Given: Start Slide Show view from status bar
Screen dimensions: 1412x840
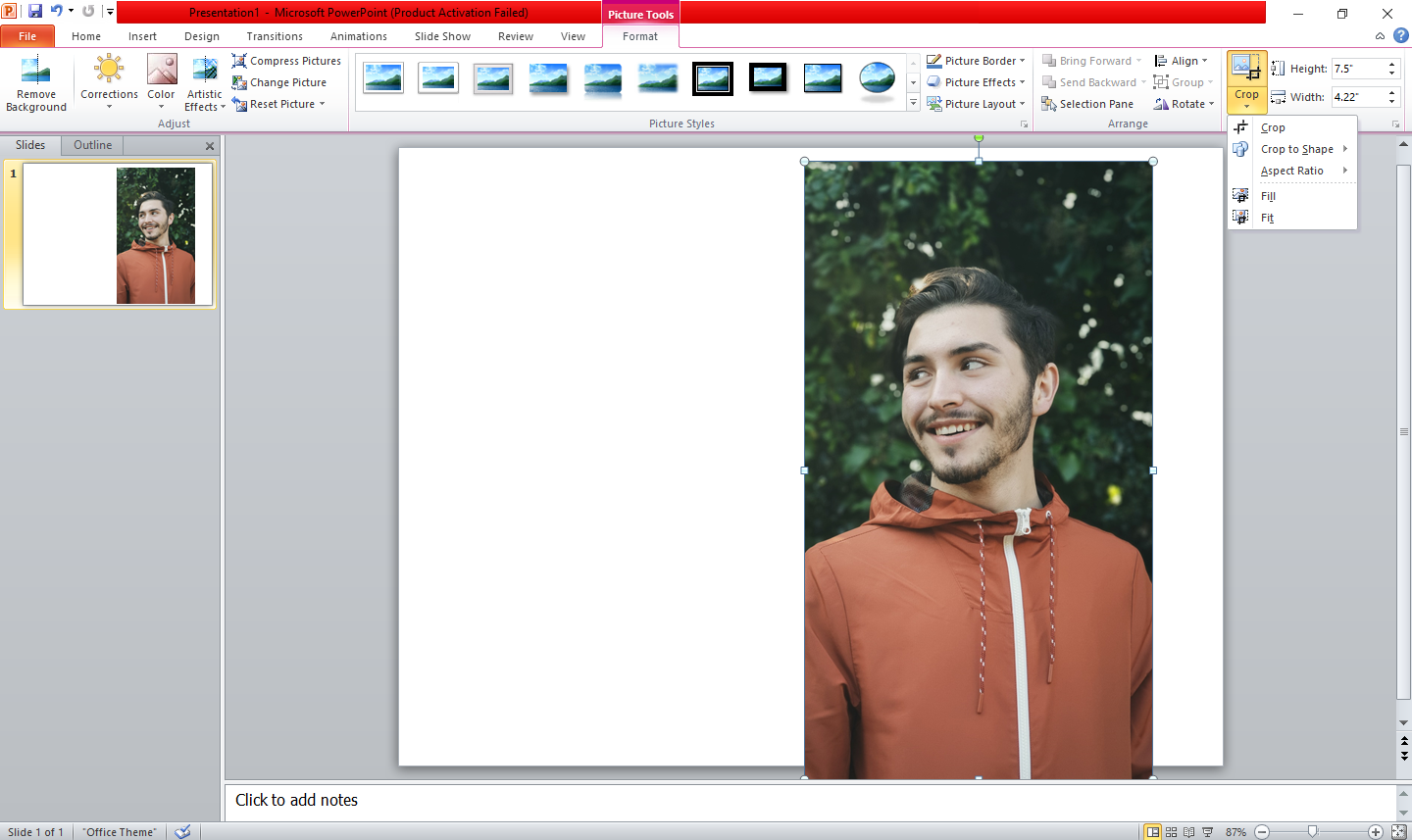Looking at the screenshot, I should [1207, 832].
